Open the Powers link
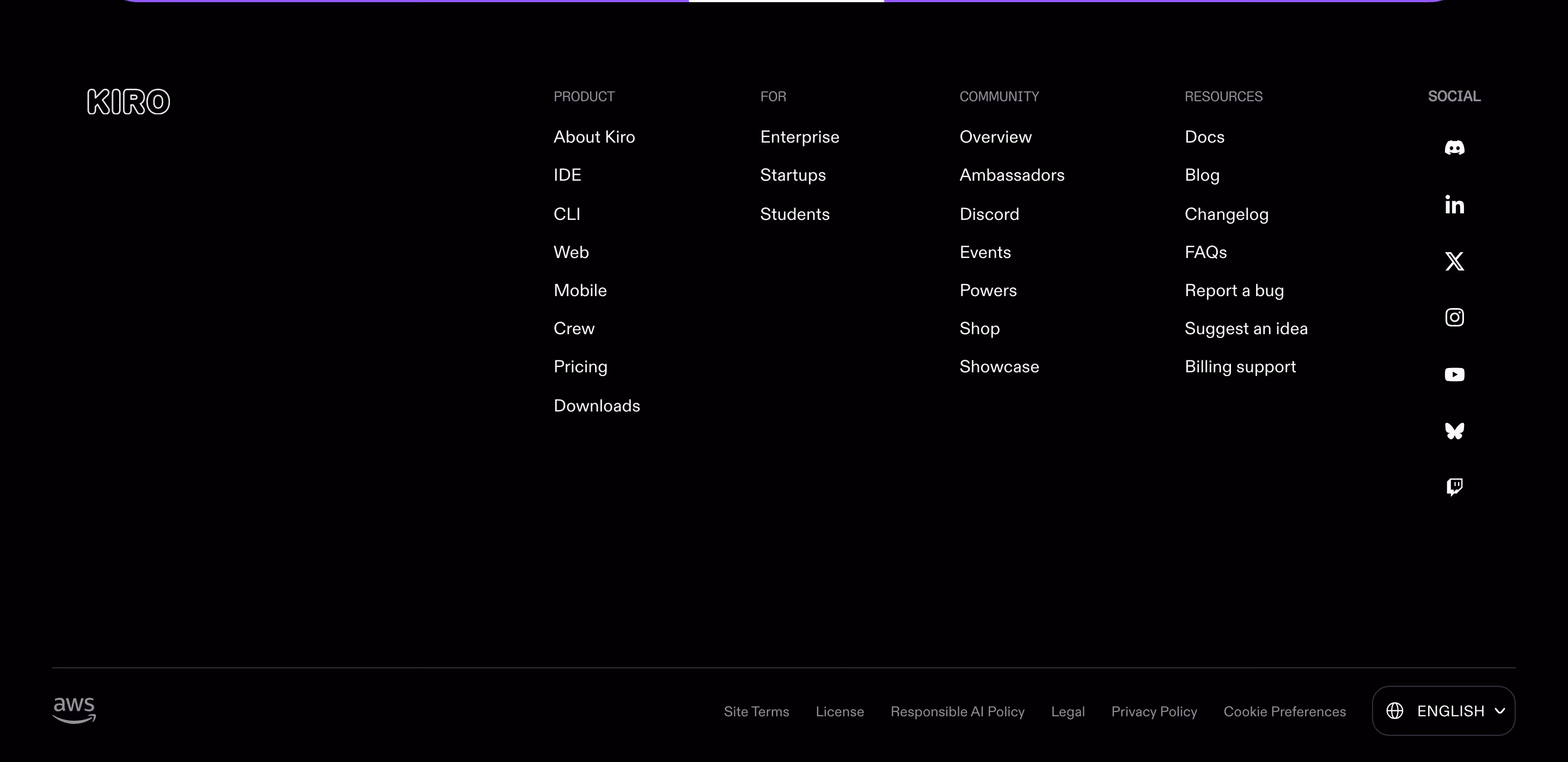Image resolution: width=1568 pixels, height=762 pixels. 988,291
